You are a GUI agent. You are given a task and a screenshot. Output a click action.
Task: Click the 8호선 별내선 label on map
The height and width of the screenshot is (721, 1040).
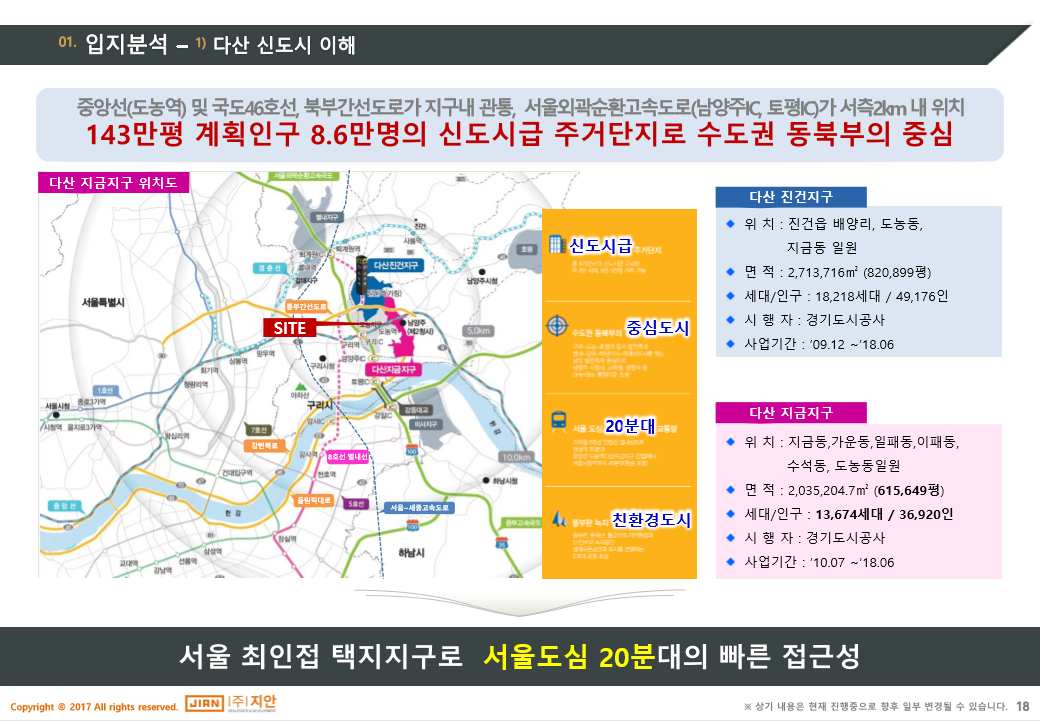point(347,457)
